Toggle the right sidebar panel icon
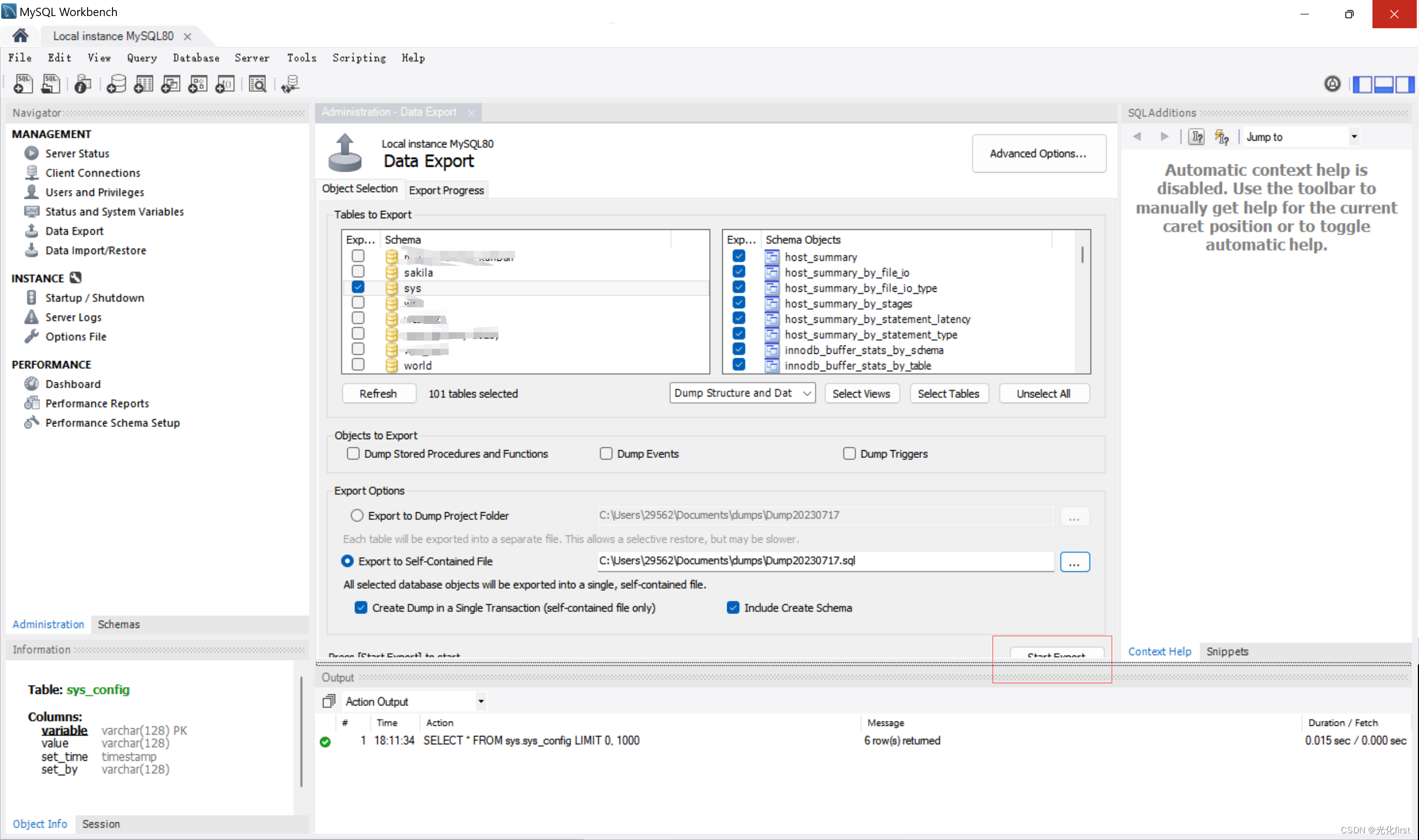The width and height of the screenshot is (1419, 840). tap(1404, 84)
